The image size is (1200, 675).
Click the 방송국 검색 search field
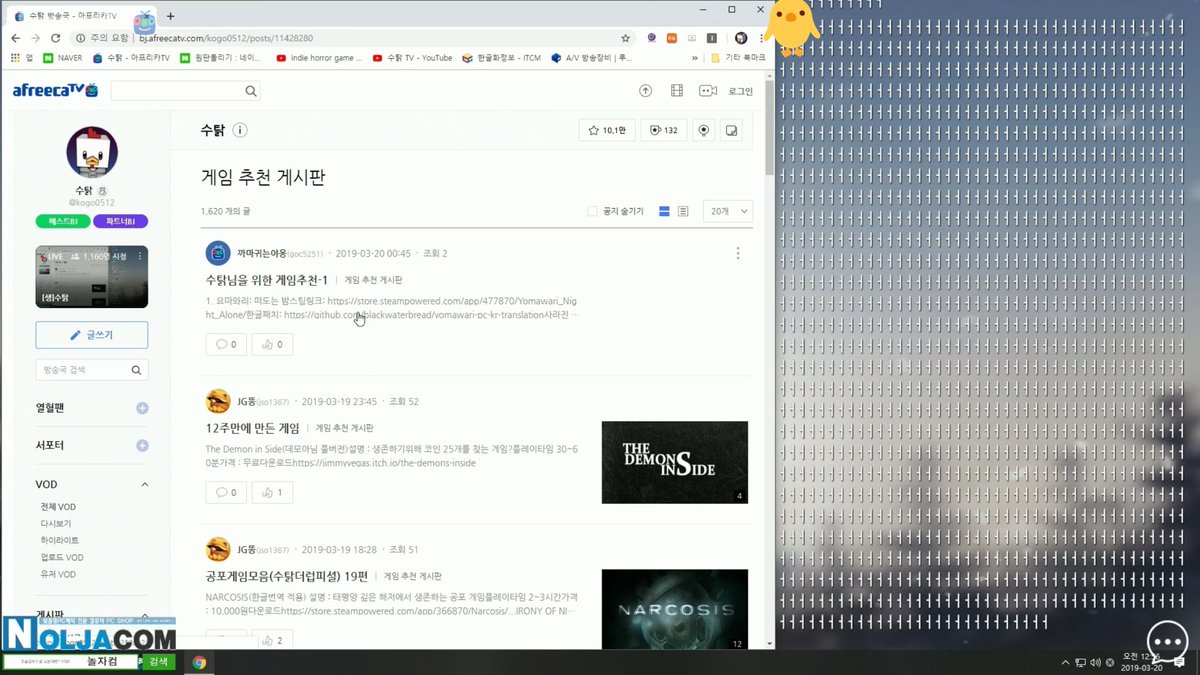click(92, 370)
